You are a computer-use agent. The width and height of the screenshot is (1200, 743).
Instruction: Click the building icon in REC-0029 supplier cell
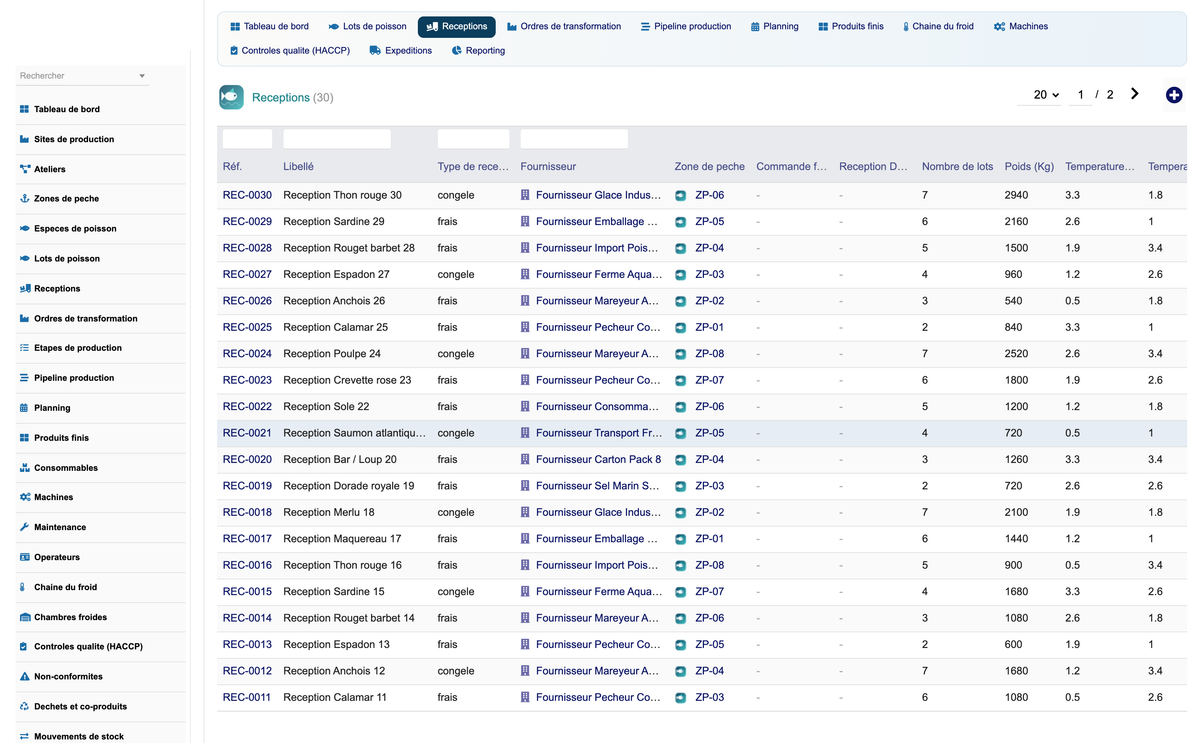[525, 222]
